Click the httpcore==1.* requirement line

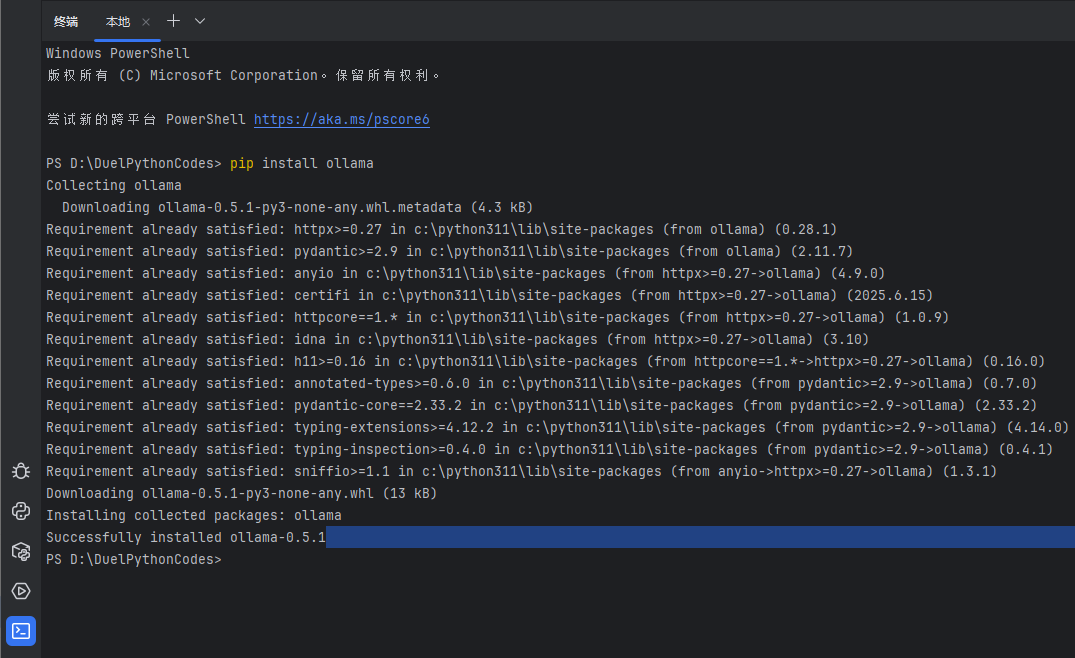[498, 317]
